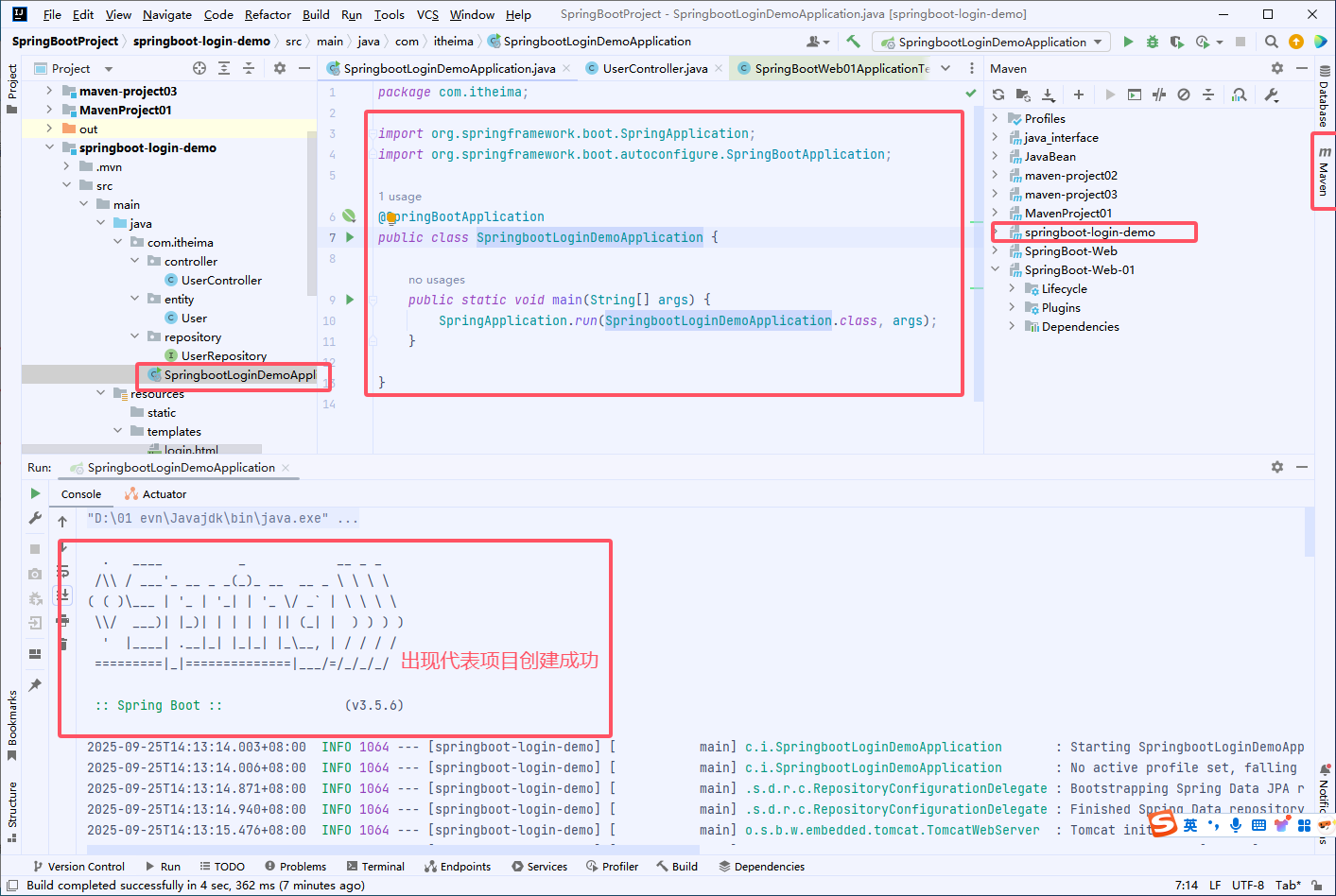Open the Services tool window
Screen dimensions: 1336x896
(x=540, y=866)
